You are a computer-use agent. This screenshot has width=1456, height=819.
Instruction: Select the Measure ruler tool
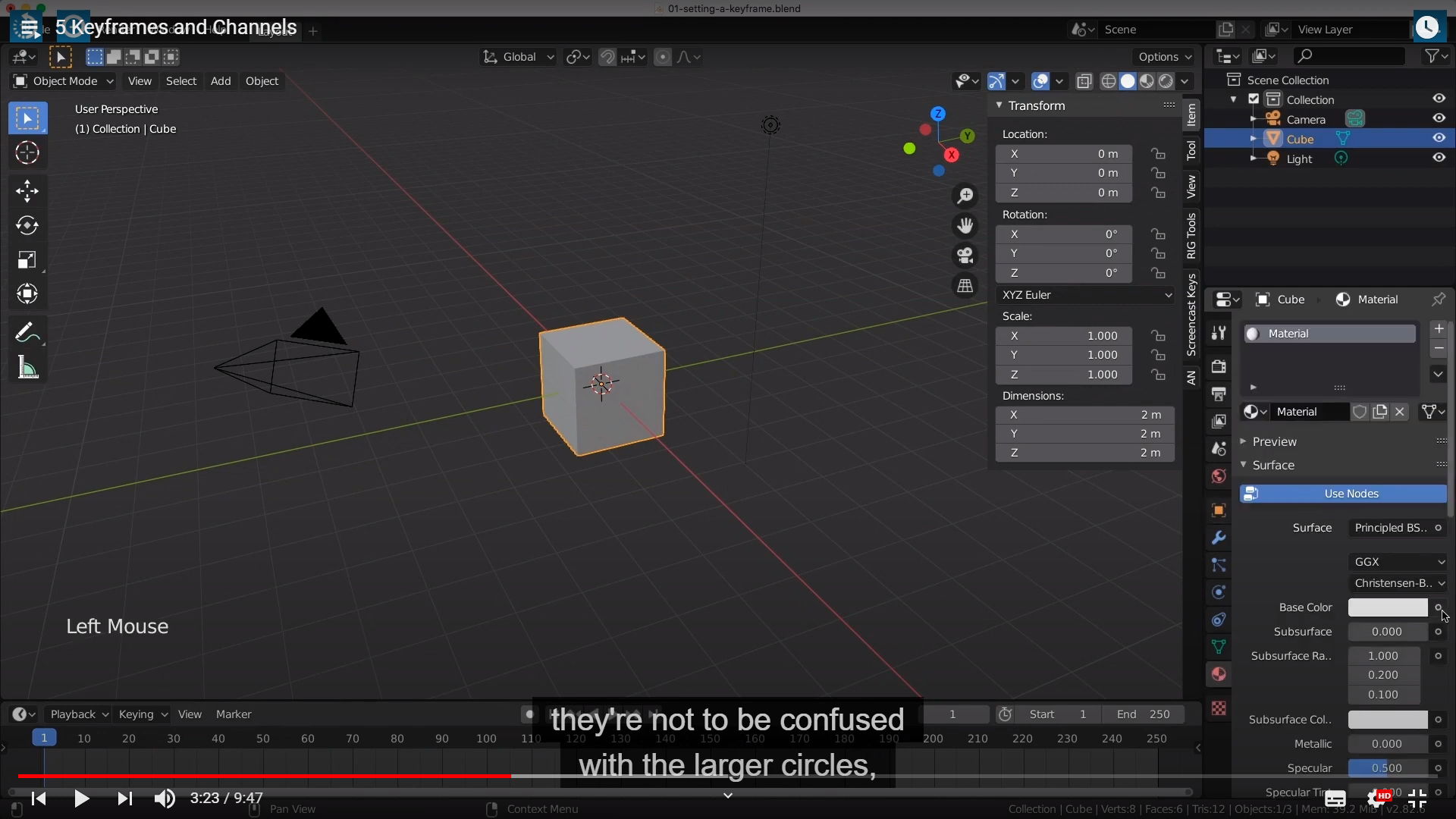pos(27,369)
